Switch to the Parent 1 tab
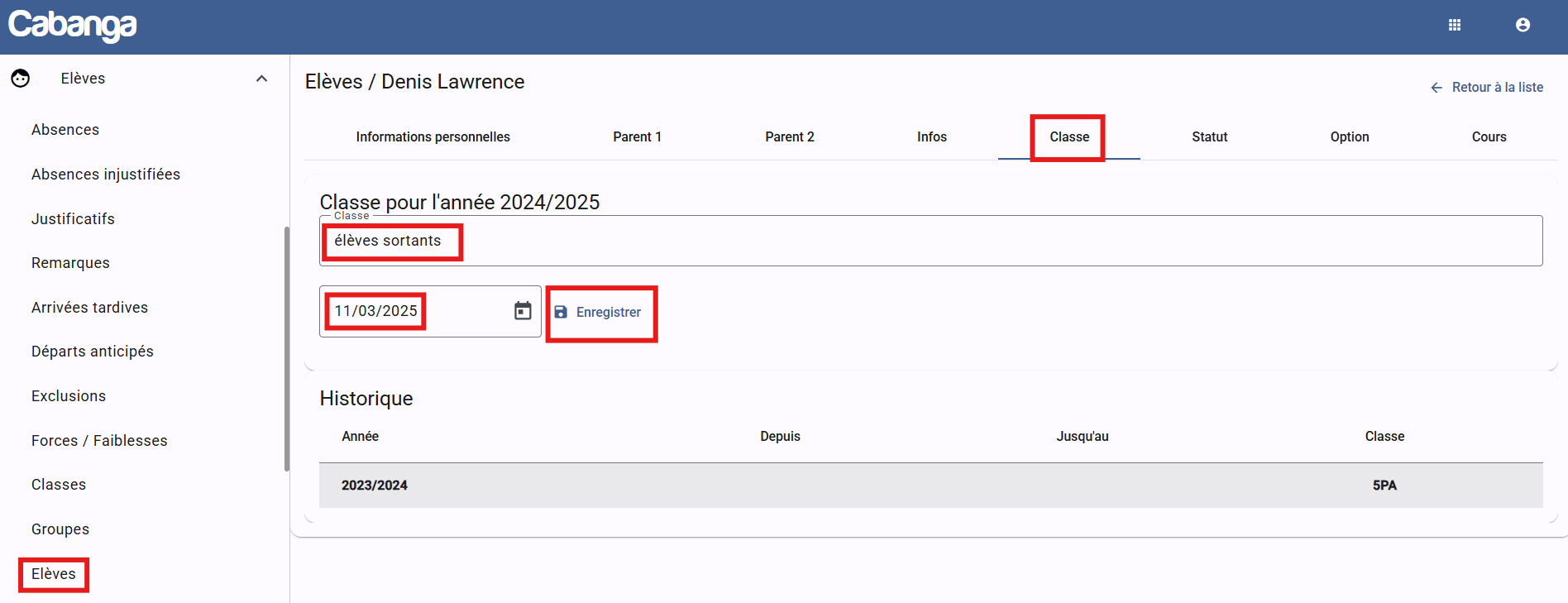 click(x=637, y=137)
